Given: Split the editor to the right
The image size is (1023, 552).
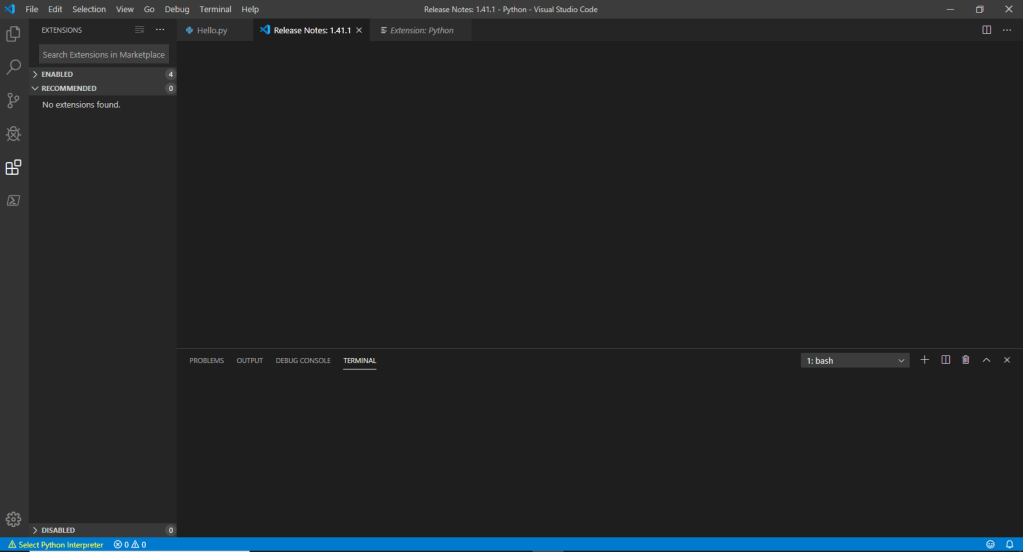Looking at the screenshot, I should coord(986,30).
